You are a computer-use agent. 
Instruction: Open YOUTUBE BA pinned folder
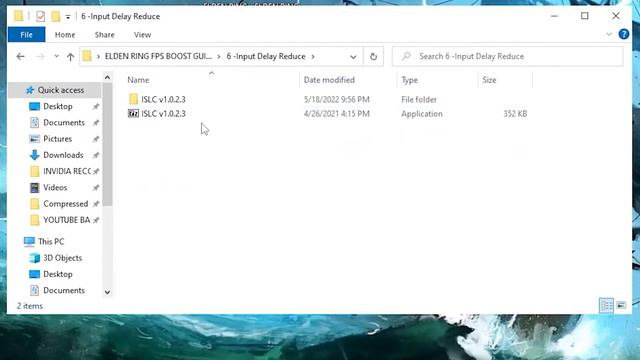point(66,220)
